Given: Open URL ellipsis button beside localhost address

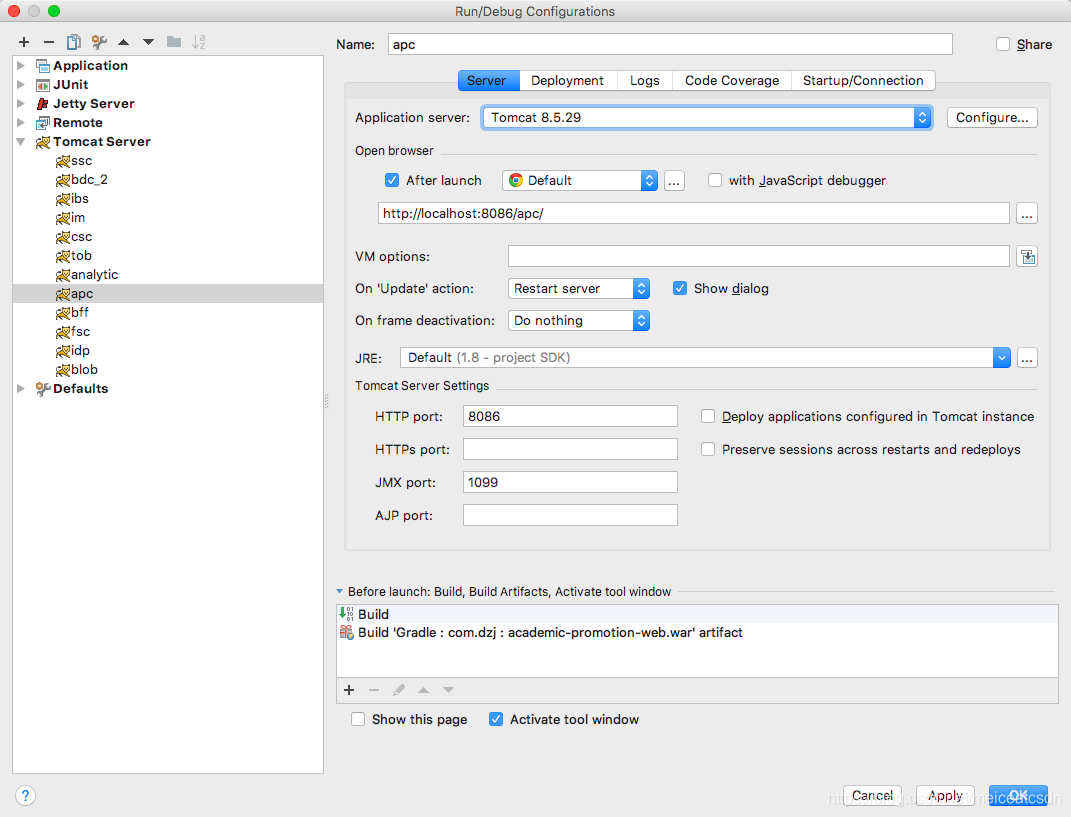Looking at the screenshot, I should [1027, 214].
